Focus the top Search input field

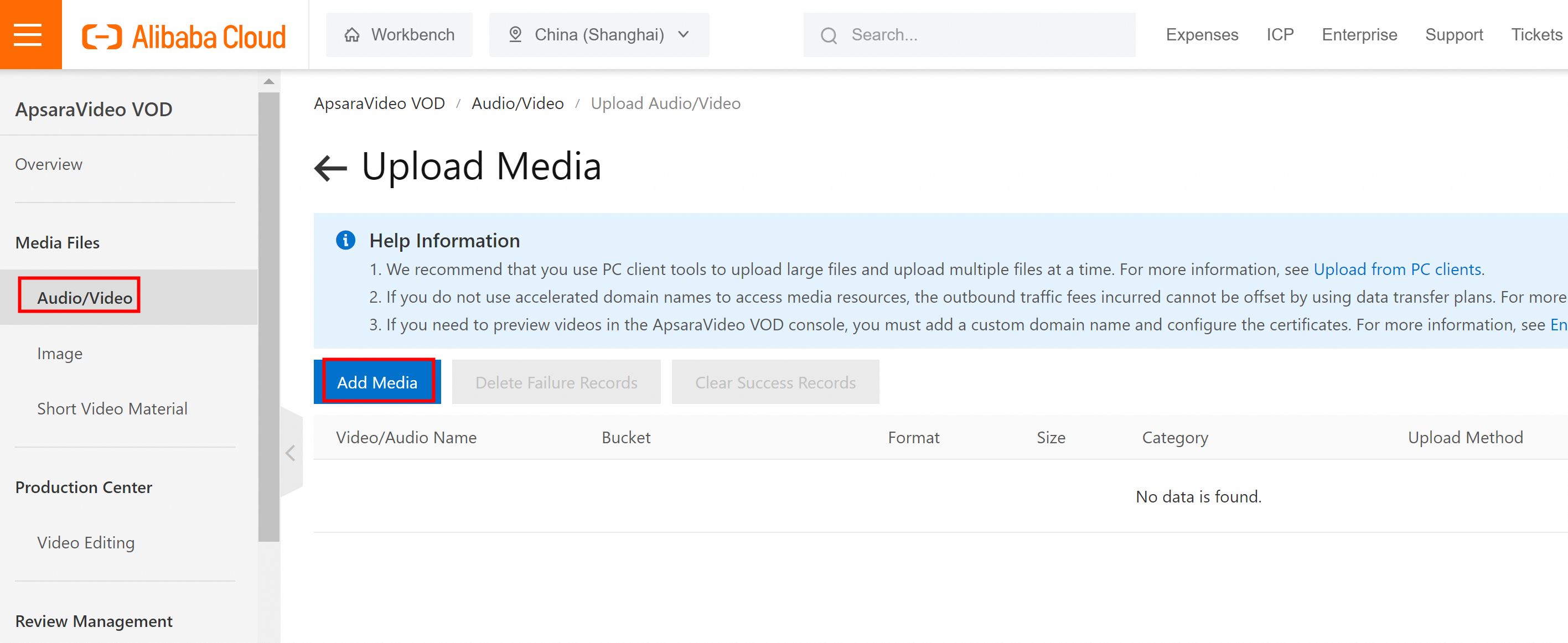click(x=986, y=35)
